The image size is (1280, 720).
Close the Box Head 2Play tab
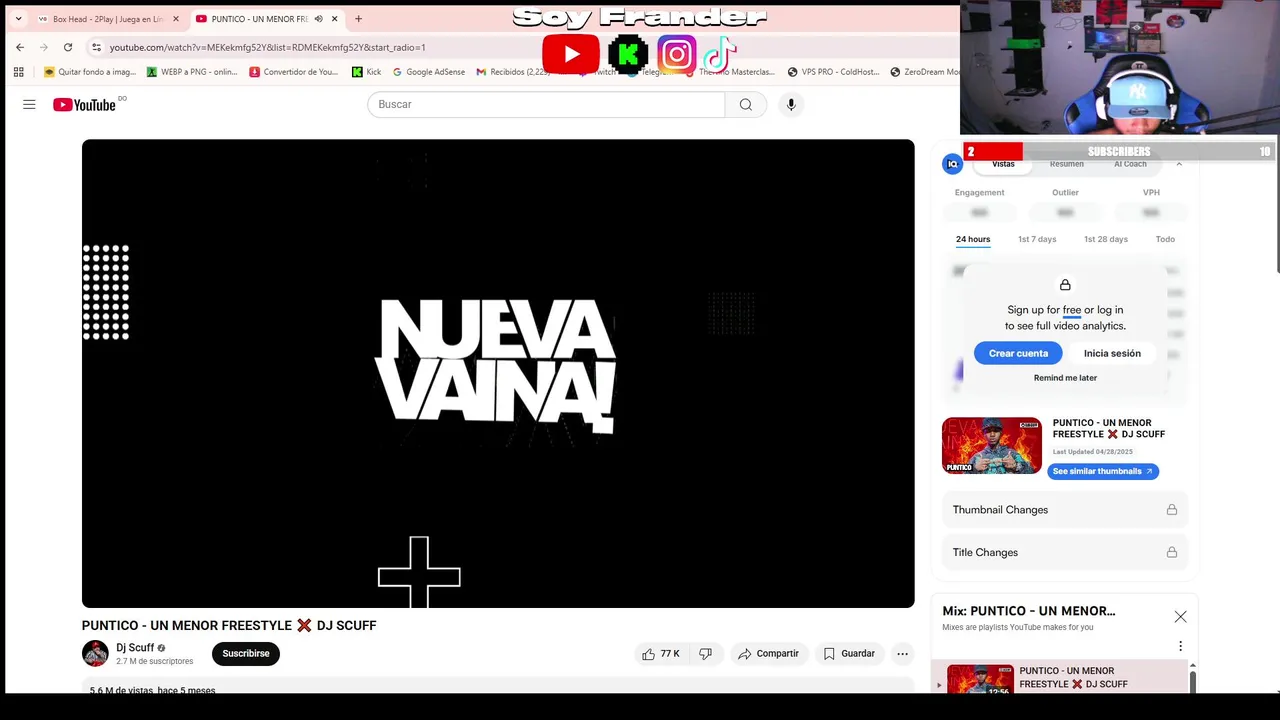pyautogui.click(x=176, y=19)
